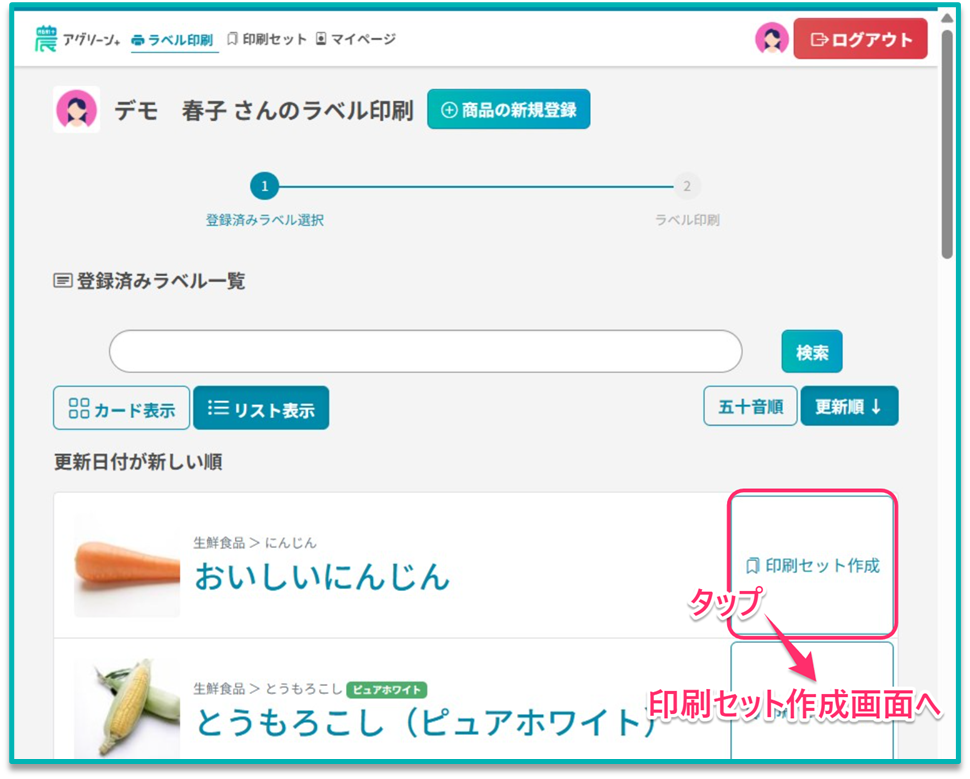Click the Agri-n logo in header

76,40
